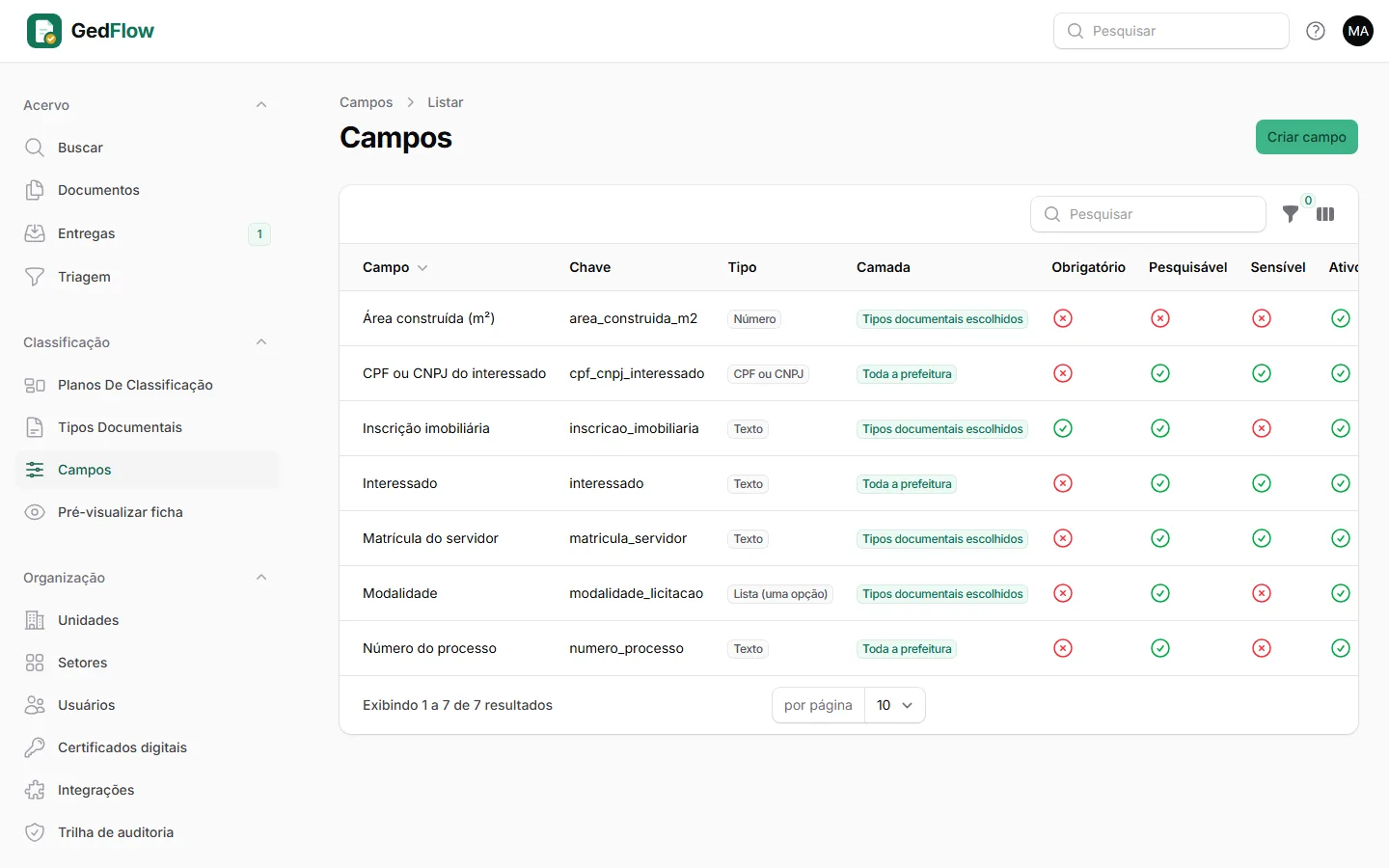Collapse the Classificação sidebar section
Image resolution: width=1389 pixels, height=868 pixels.
coord(261,342)
